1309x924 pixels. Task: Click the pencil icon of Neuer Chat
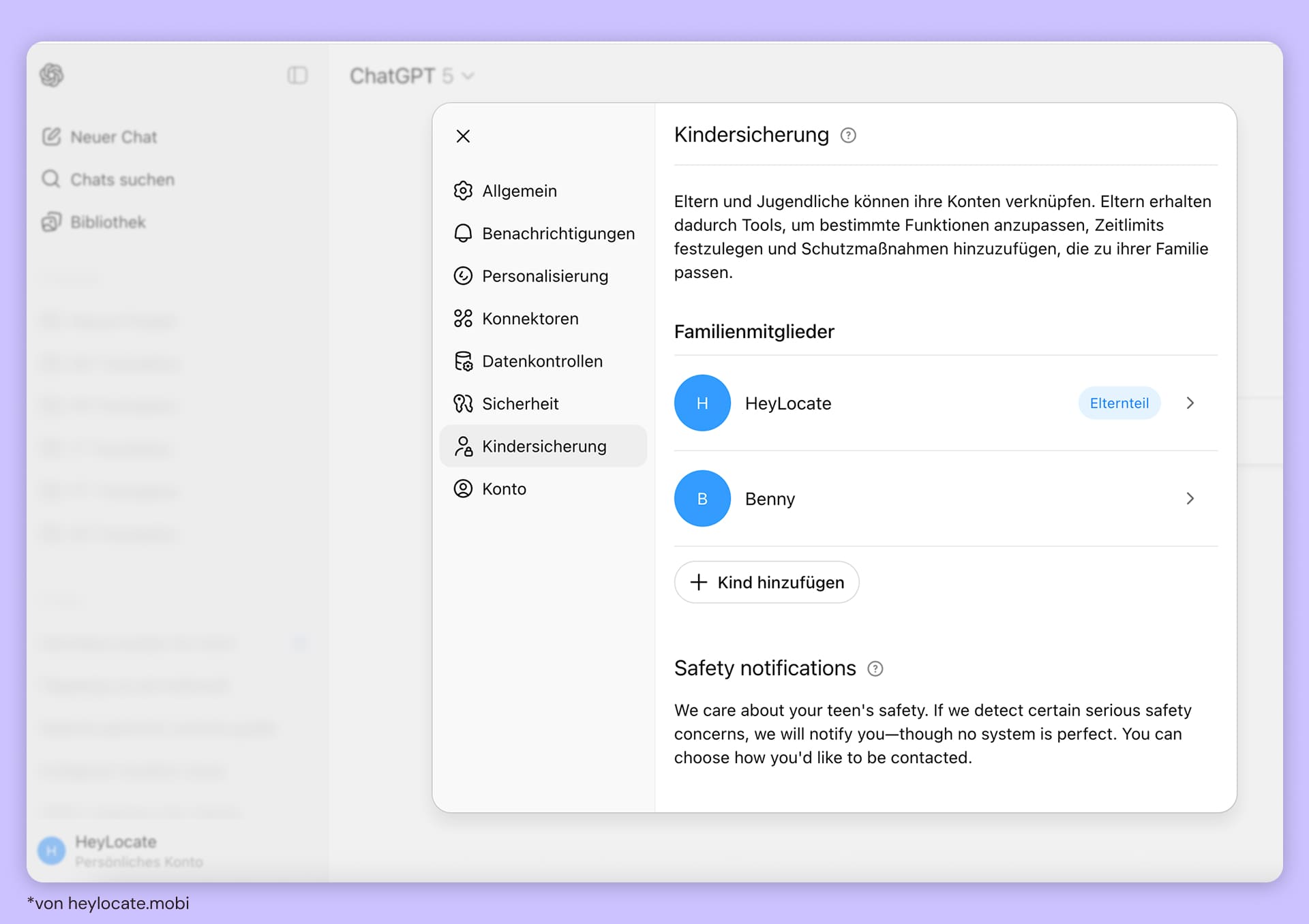click(x=52, y=137)
